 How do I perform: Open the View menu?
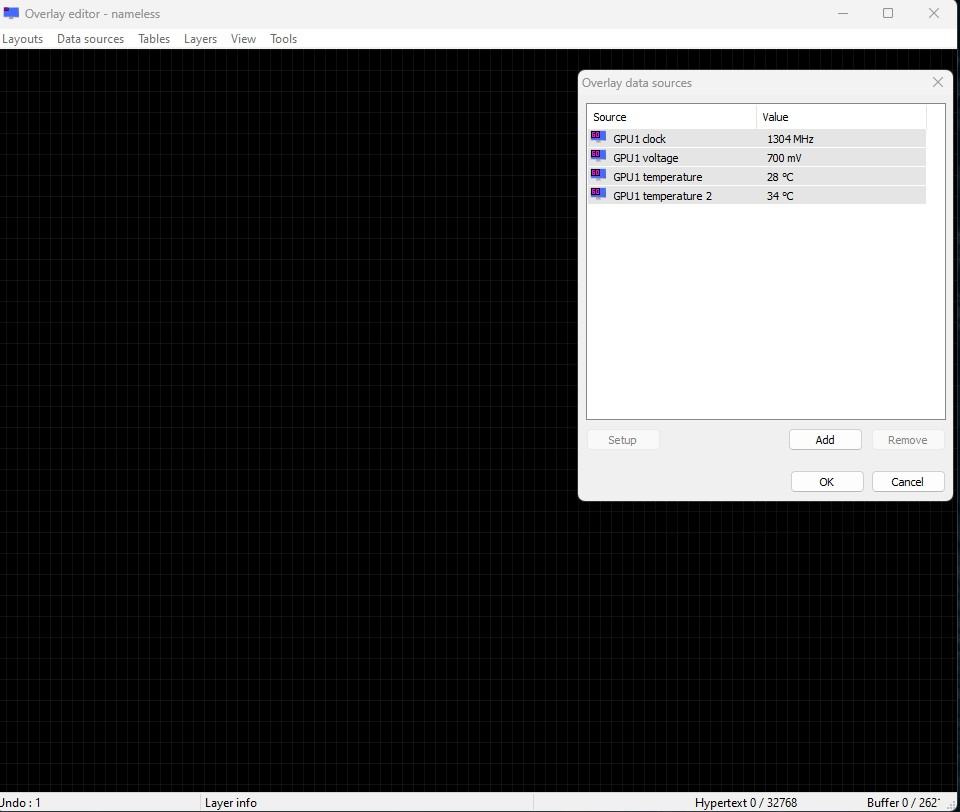[x=243, y=39]
